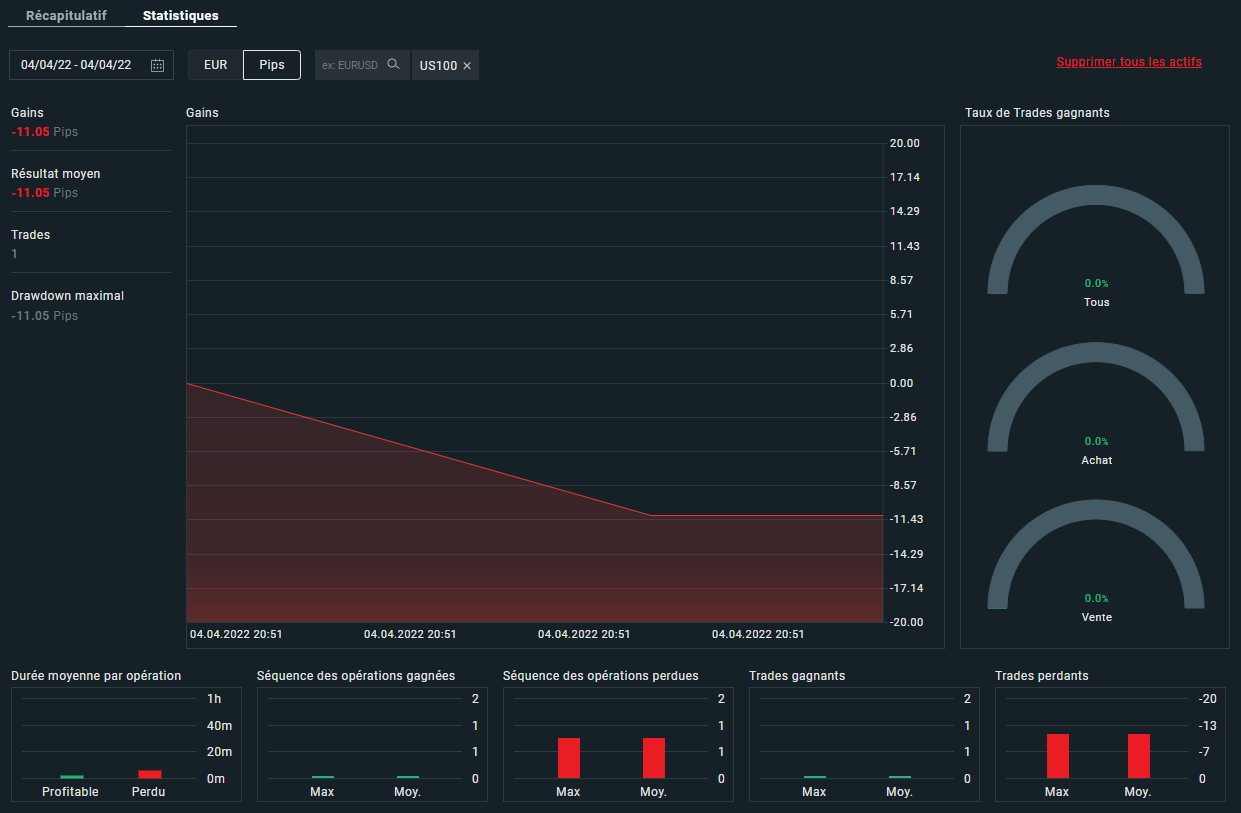Click the red Perdu duration bar
This screenshot has width=1241, height=813.
click(x=149, y=774)
